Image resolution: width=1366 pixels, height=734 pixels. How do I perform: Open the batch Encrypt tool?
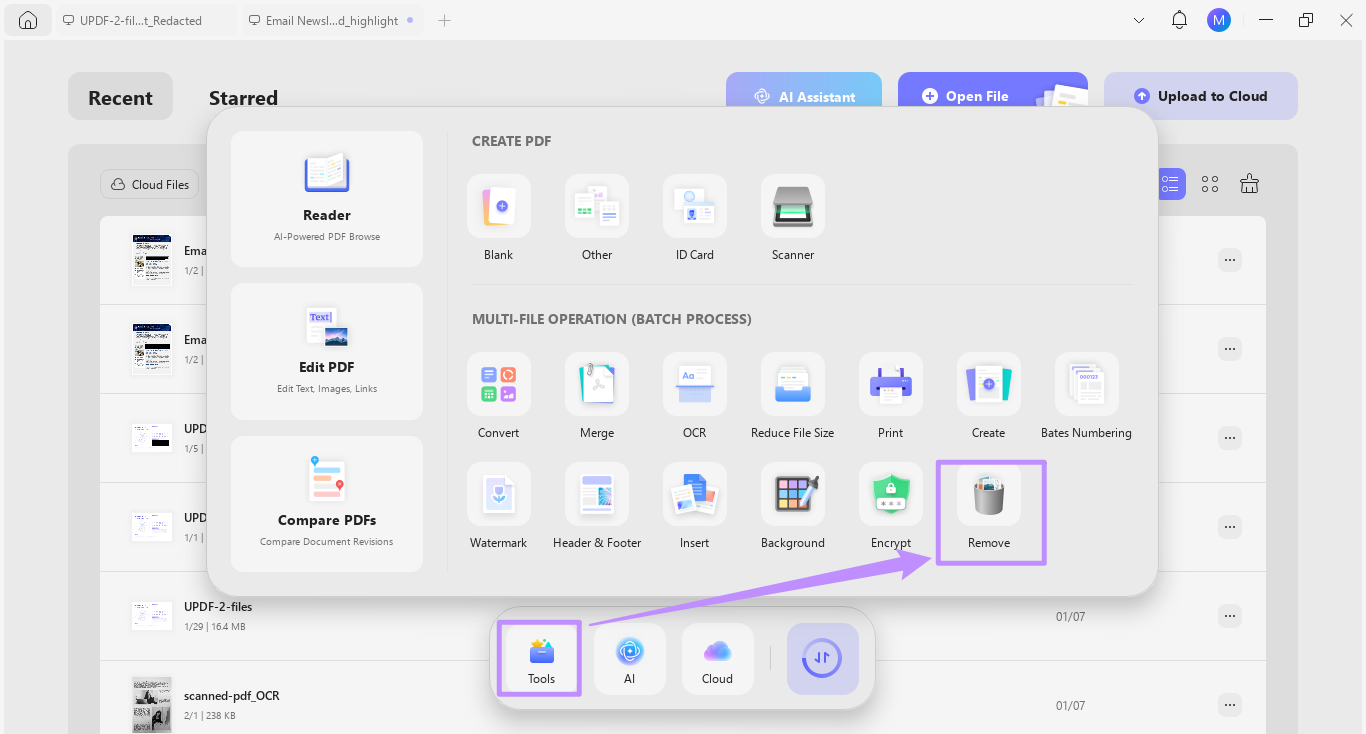pyautogui.click(x=891, y=494)
